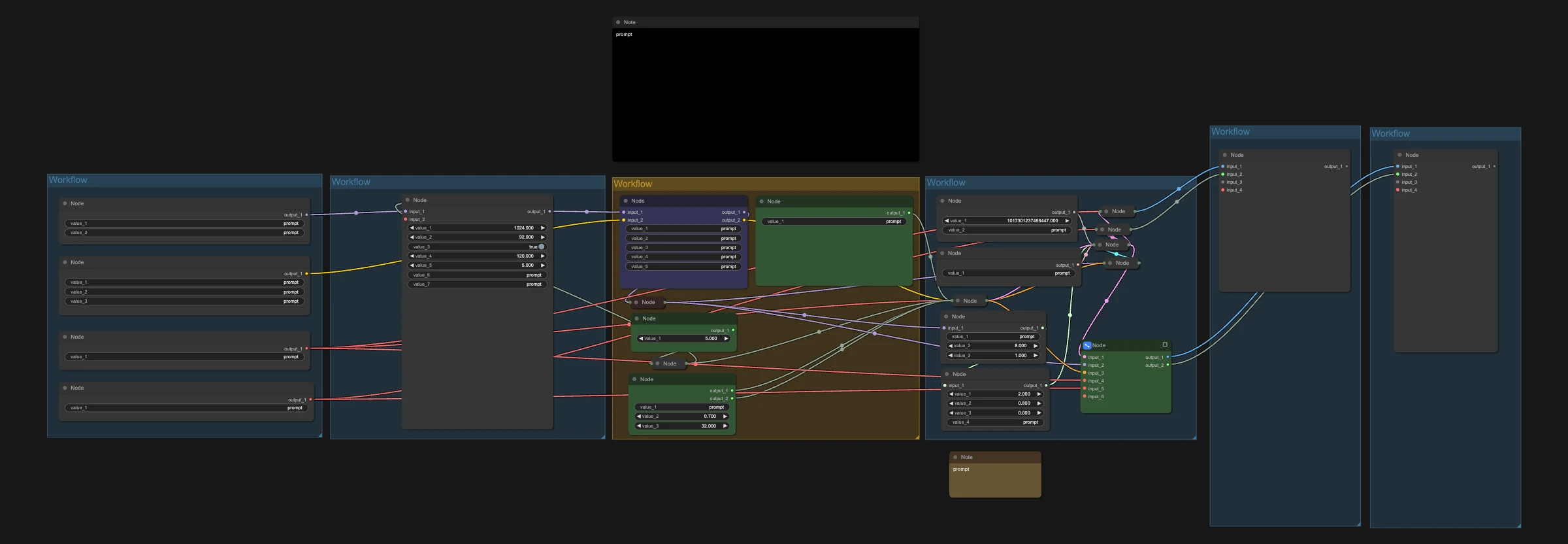The image size is (1568, 544).
Task: Click the input_6 port on the green node
Action: 1085,397
